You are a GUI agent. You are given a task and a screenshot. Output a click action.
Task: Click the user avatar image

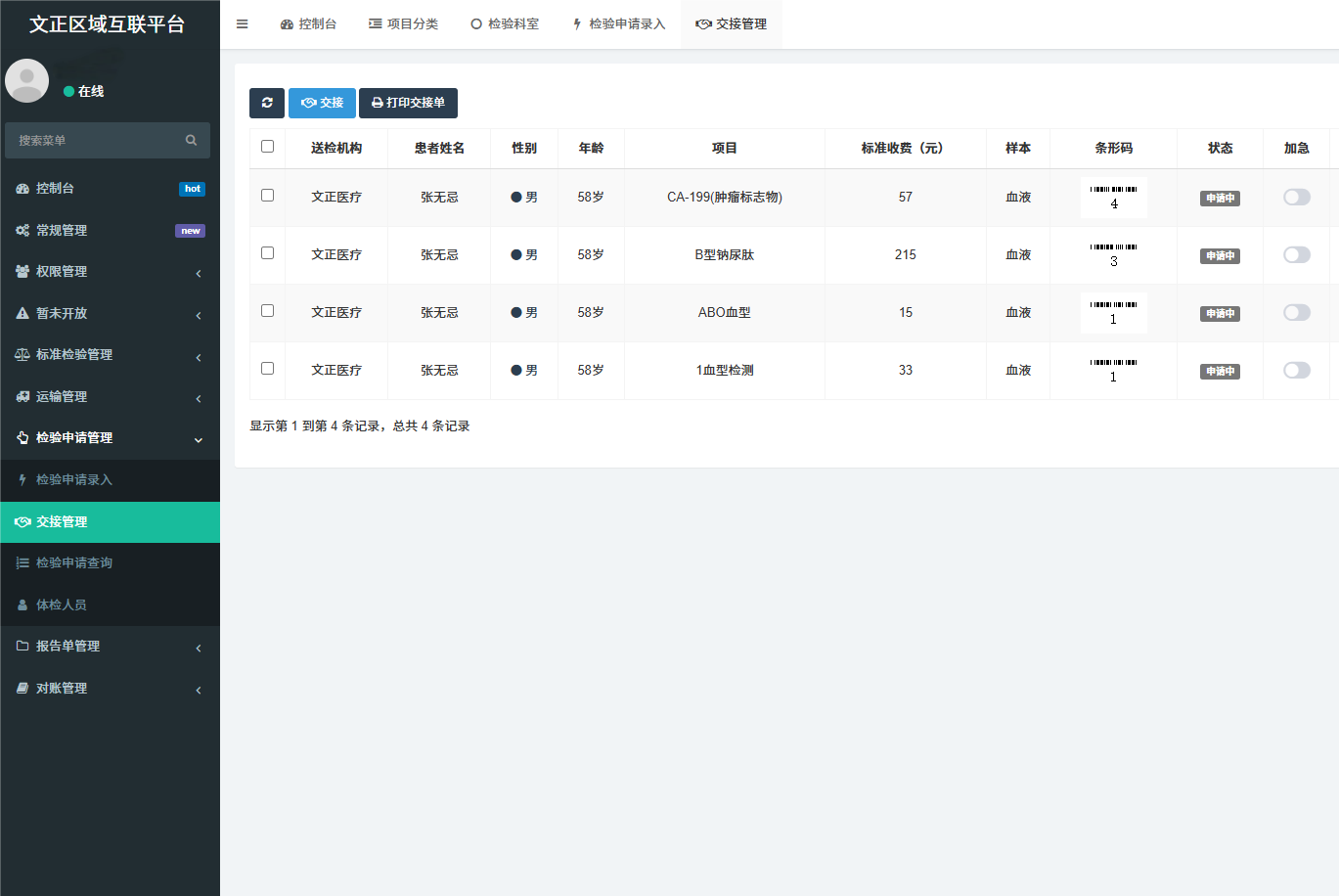pos(27,81)
